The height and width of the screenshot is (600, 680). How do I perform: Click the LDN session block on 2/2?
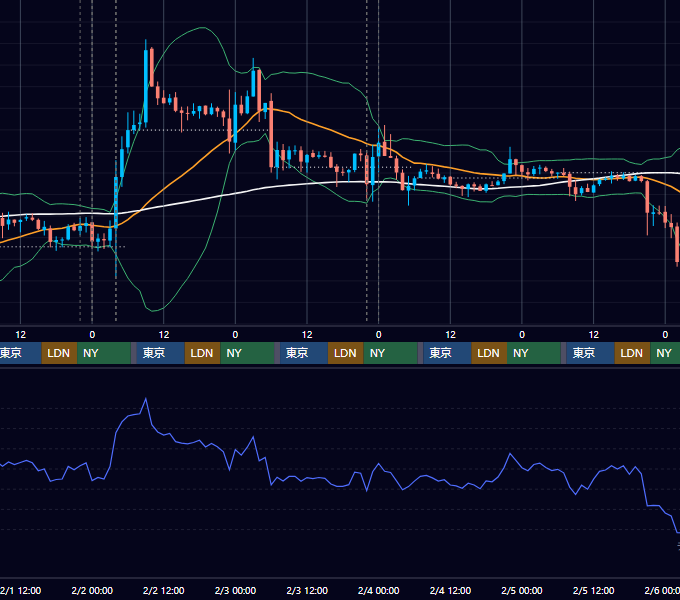203,353
